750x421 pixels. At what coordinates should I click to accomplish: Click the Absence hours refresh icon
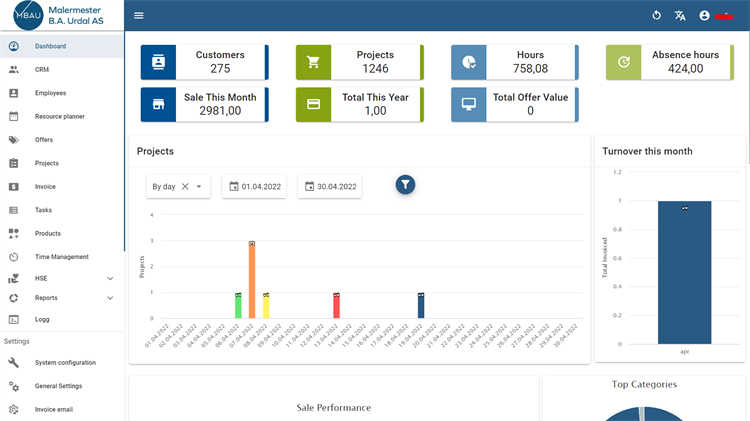pos(624,62)
